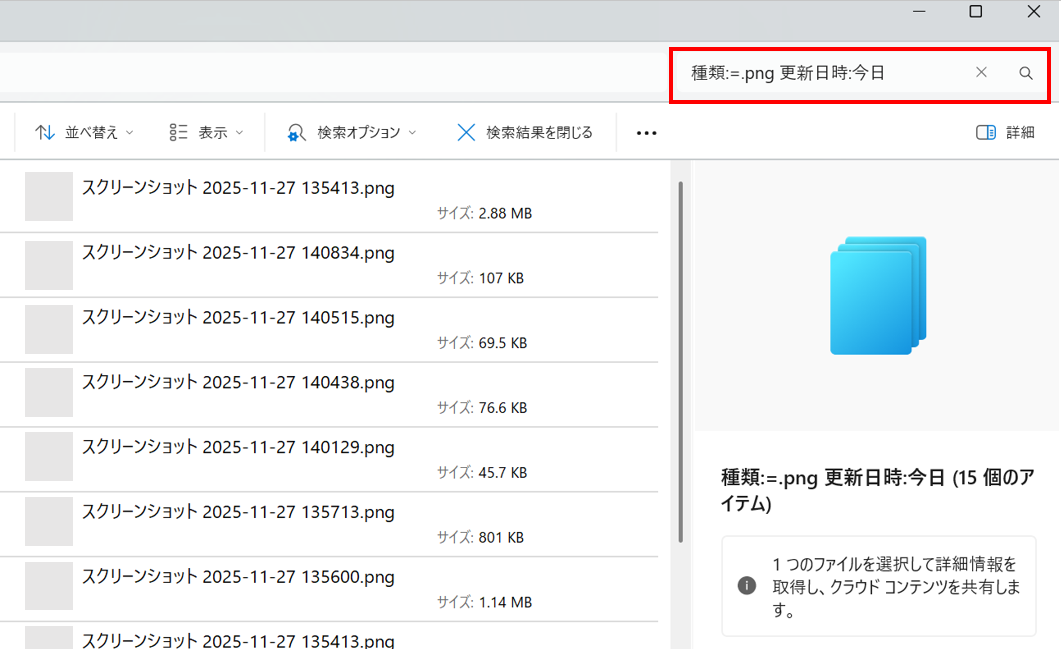The width and height of the screenshot is (1061, 649).
Task: Toggle the 詳細 details pane
Action: [1019, 132]
